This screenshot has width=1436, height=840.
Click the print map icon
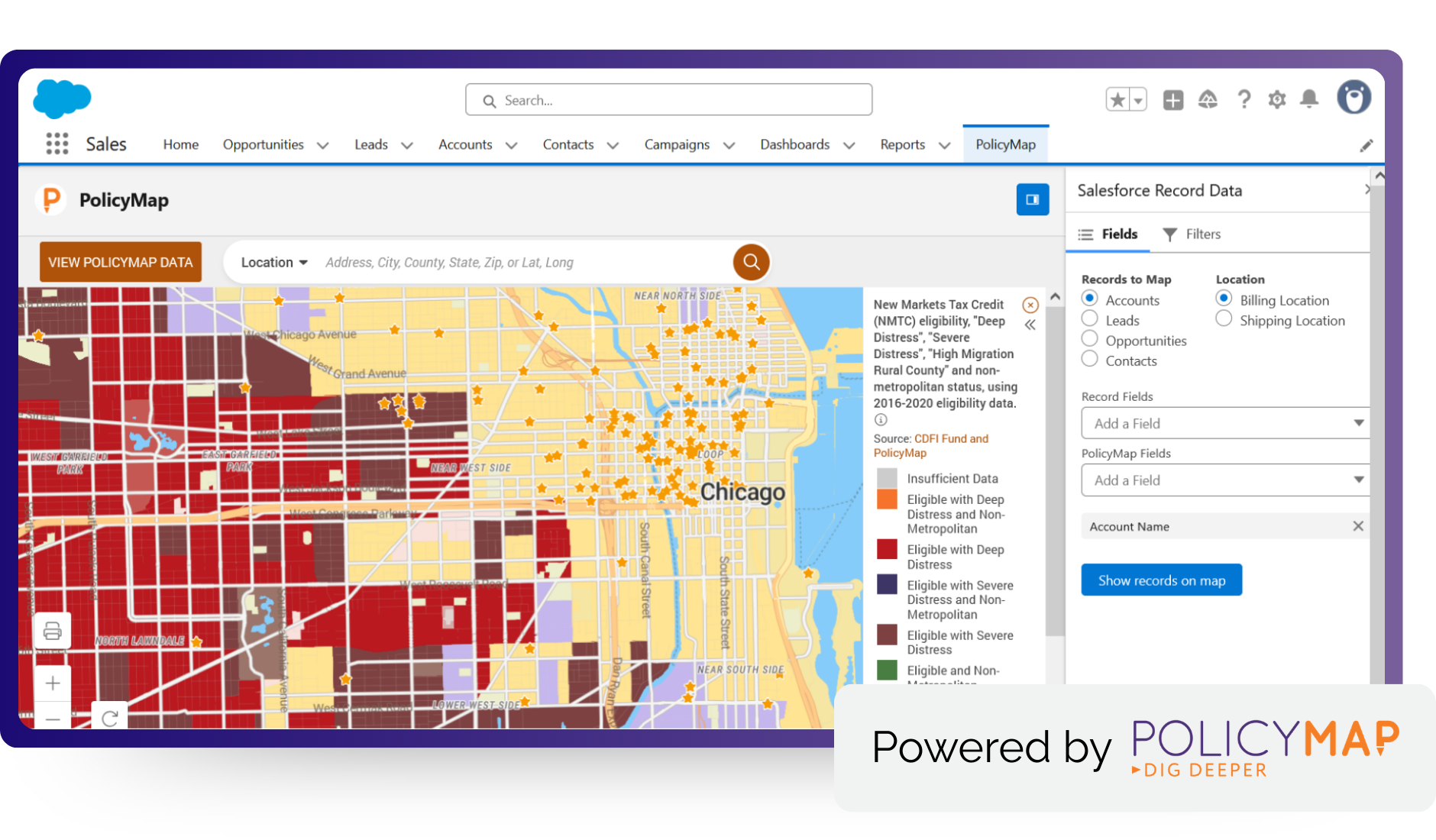point(53,631)
